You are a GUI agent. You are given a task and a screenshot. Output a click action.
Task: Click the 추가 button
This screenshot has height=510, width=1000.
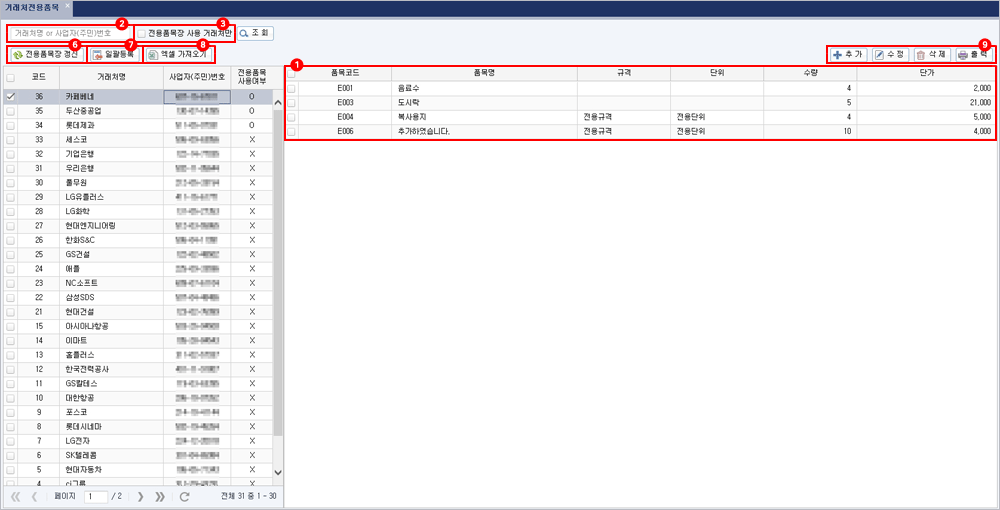(x=848, y=55)
